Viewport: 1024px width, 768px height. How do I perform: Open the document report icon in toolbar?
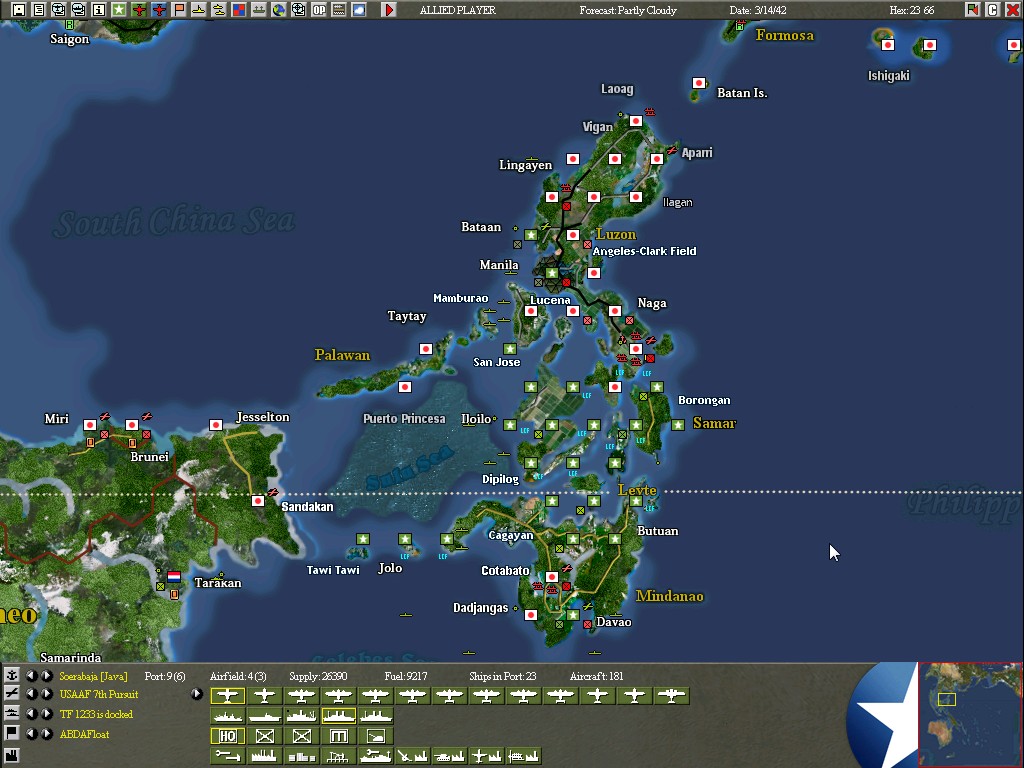39,10
